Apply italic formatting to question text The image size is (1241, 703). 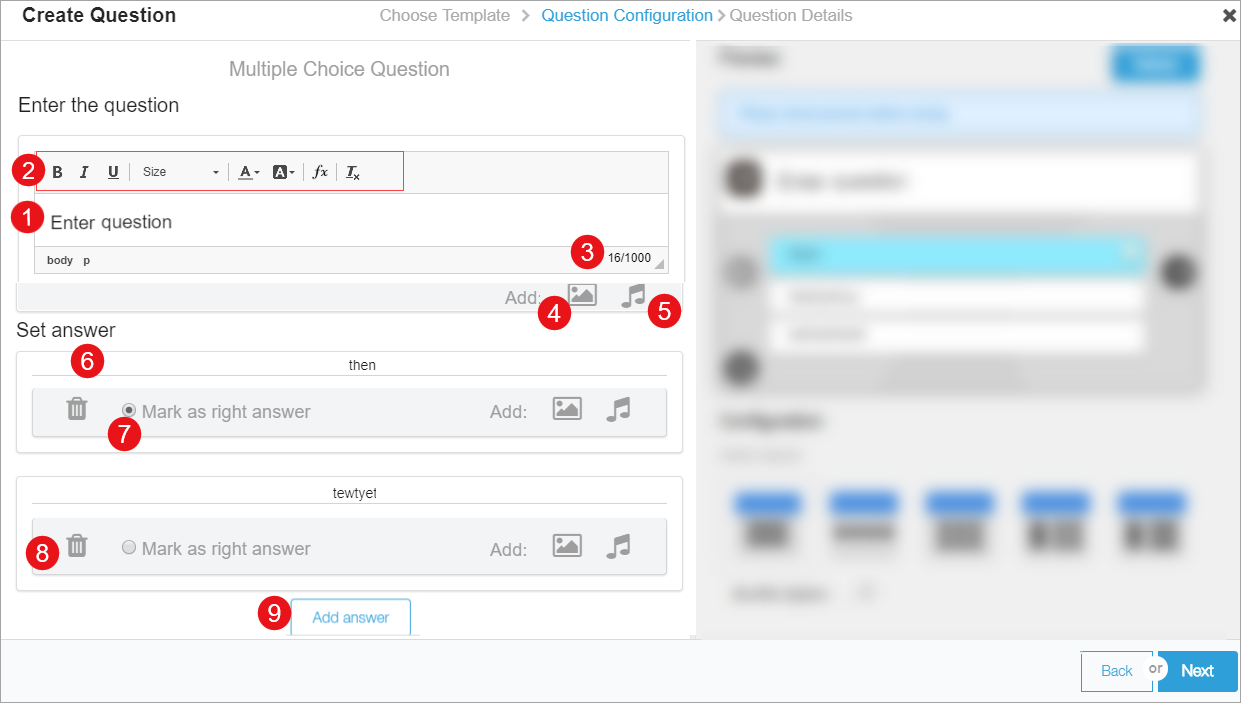85,172
